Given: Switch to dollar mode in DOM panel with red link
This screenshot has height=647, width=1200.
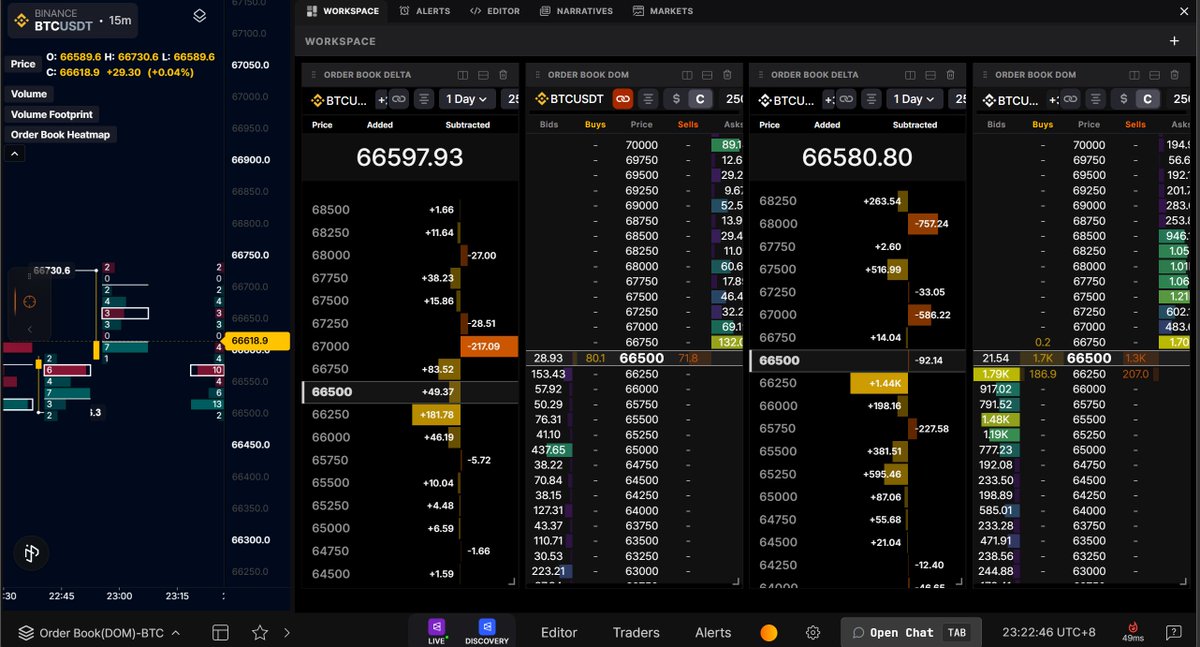Looking at the screenshot, I should click(677, 99).
